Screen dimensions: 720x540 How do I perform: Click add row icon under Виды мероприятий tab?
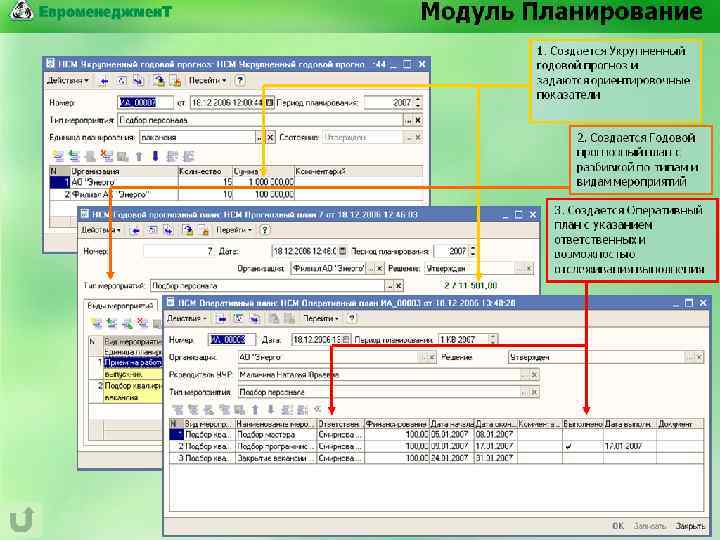pyautogui.click(x=97, y=323)
